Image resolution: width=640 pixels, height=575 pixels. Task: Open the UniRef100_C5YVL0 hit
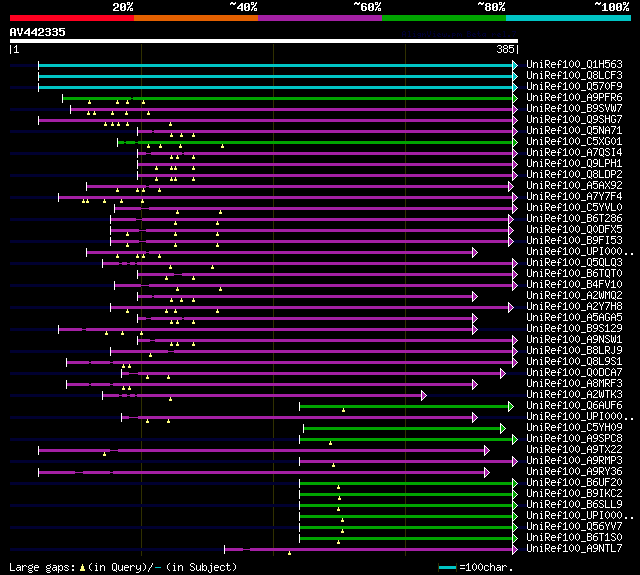tap(574, 208)
